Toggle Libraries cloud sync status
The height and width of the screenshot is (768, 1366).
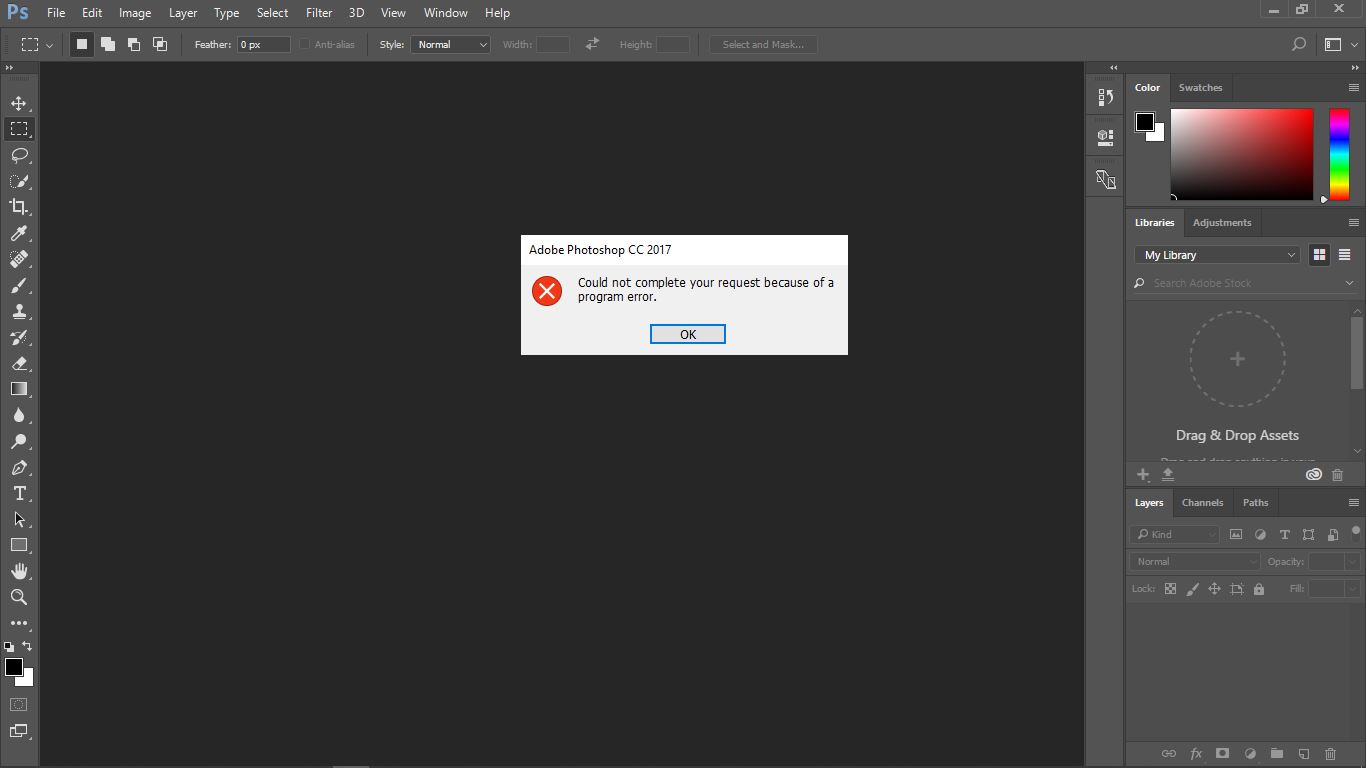1313,474
